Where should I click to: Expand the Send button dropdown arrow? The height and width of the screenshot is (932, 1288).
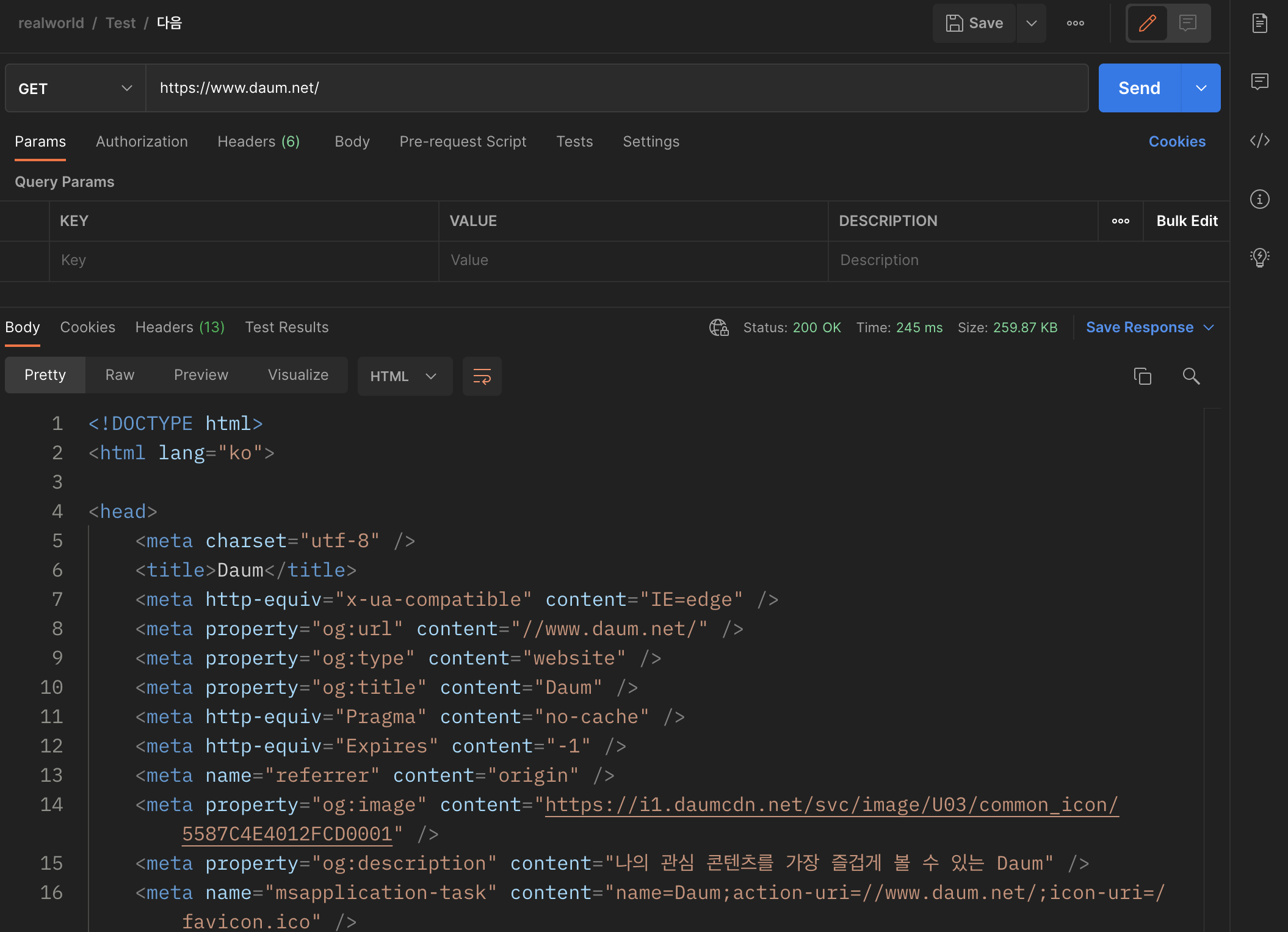click(x=1201, y=89)
